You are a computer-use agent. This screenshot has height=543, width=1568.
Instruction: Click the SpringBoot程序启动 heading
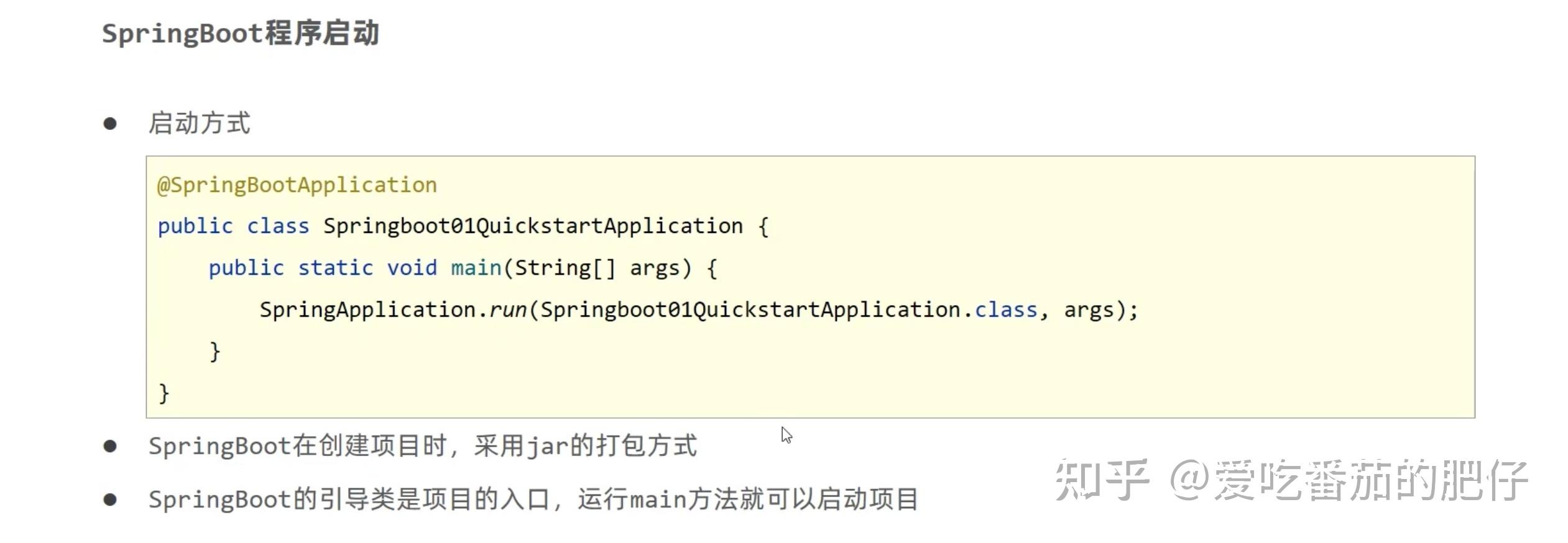click(x=240, y=33)
